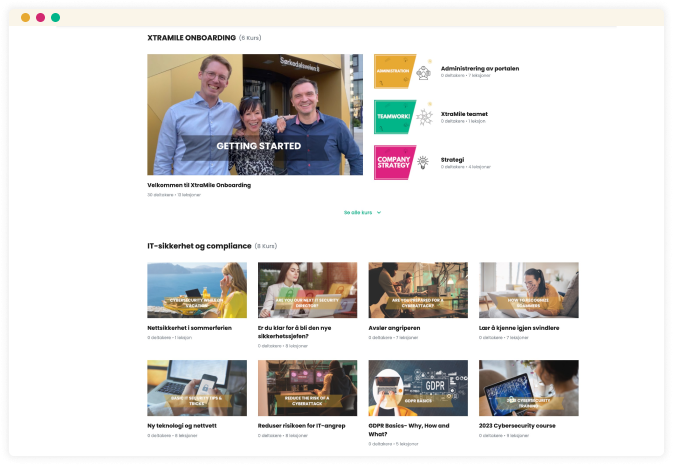Open IT security director course thumbnail
Screen dimensions: 673x465
[x=307, y=290]
